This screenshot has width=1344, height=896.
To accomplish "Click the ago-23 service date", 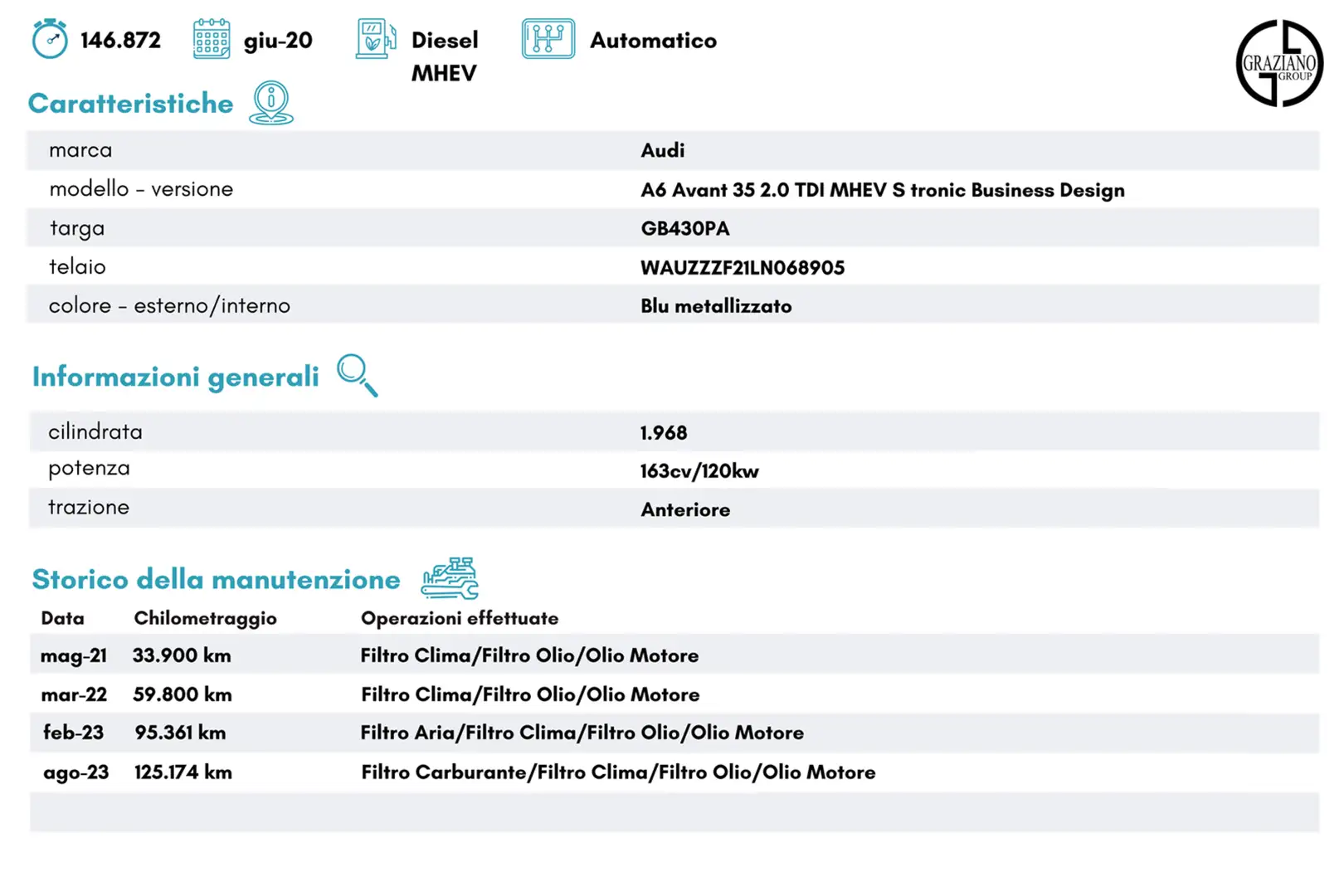I will [x=75, y=773].
